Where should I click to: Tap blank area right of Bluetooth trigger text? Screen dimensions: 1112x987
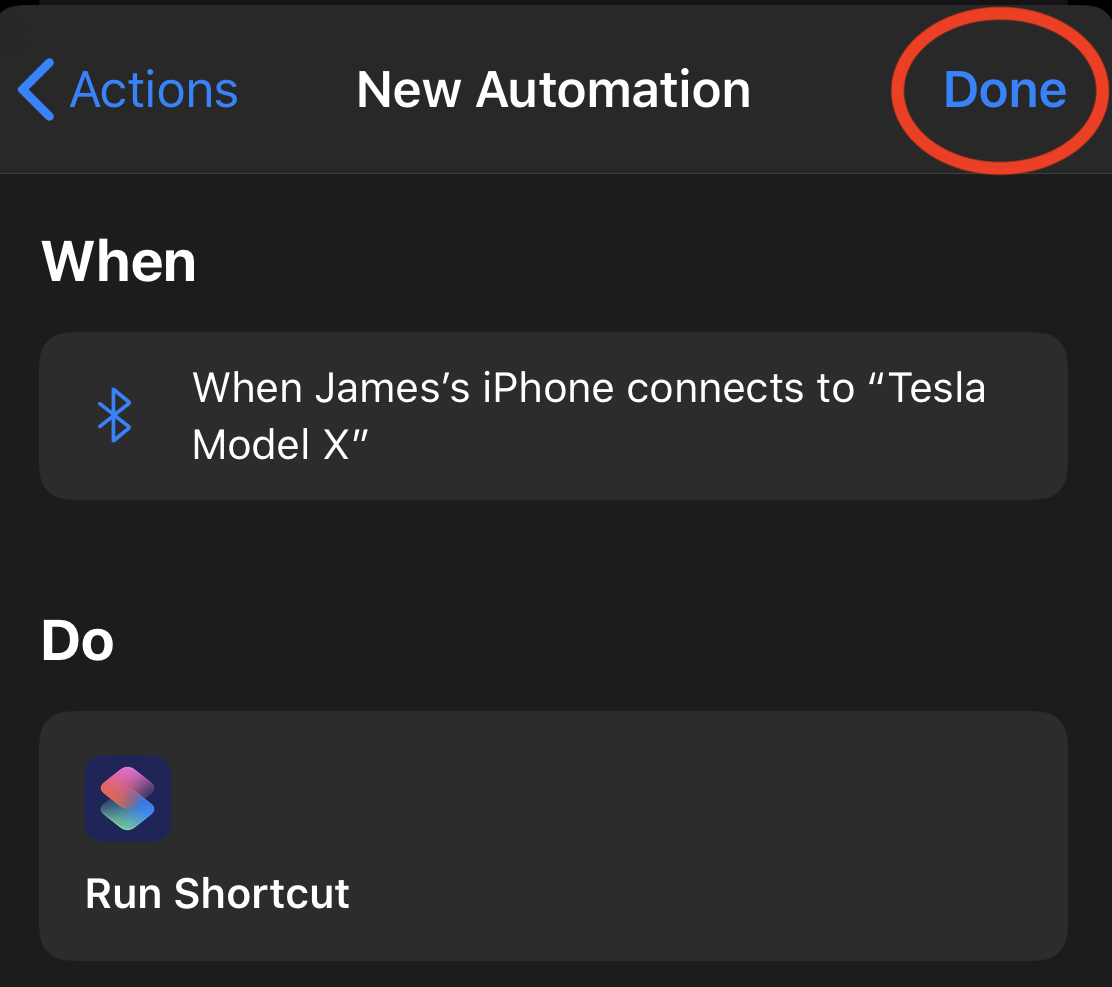click(709, 447)
